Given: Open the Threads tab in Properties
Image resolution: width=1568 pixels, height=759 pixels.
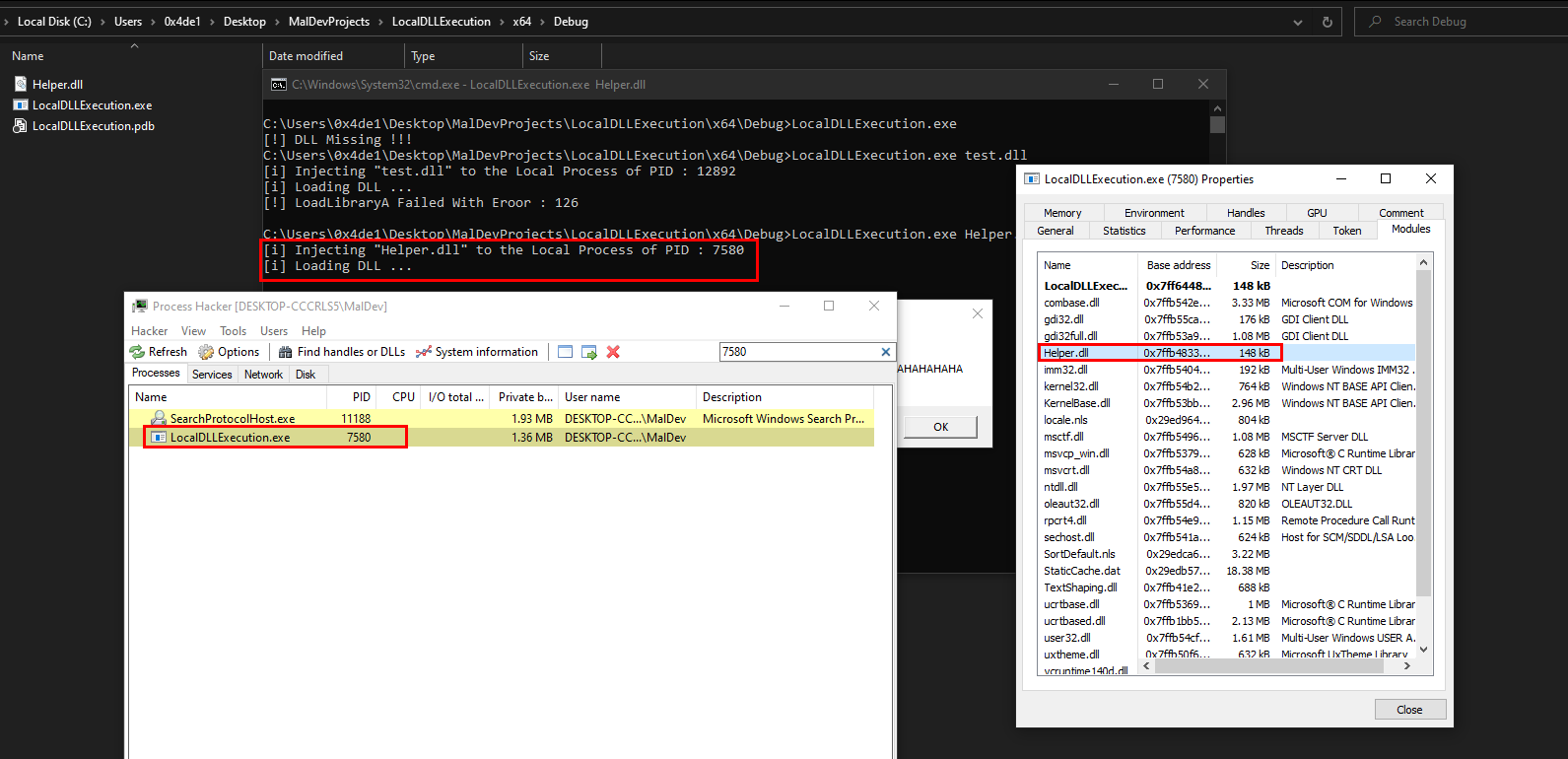Looking at the screenshot, I should coord(1283,231).
